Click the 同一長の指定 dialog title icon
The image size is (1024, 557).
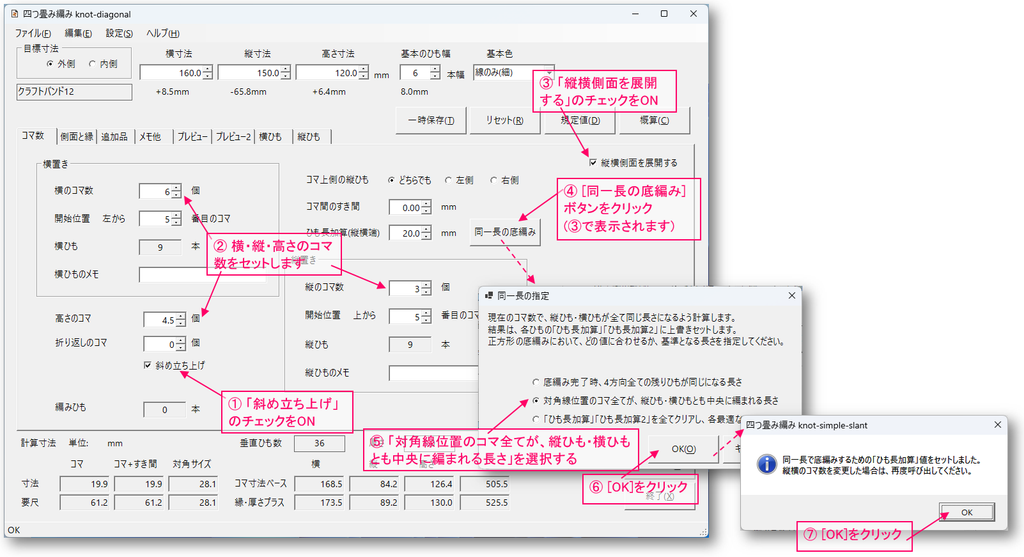pyautogui.click(x=488, y=296)
